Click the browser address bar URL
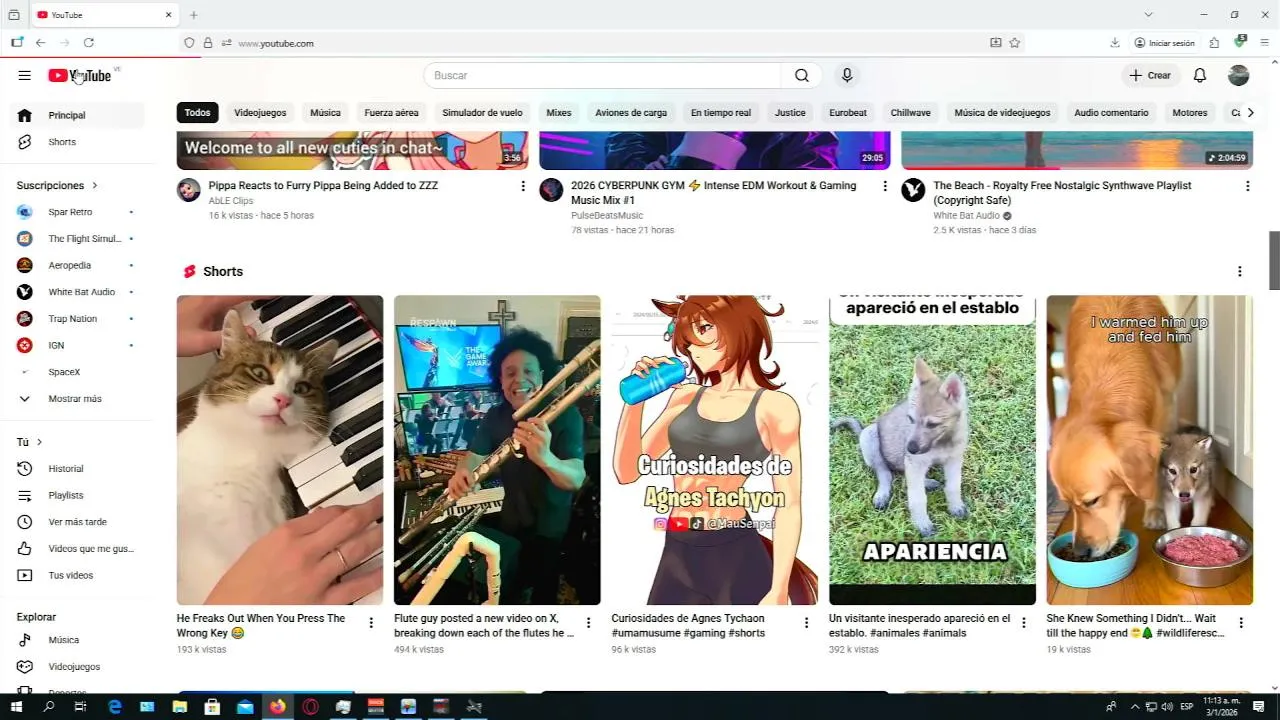 tap(276, 43)
